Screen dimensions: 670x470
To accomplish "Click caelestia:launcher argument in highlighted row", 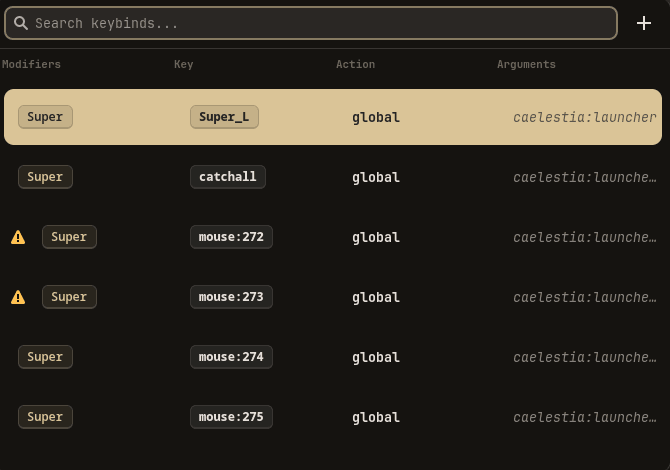I will point(584,117).
